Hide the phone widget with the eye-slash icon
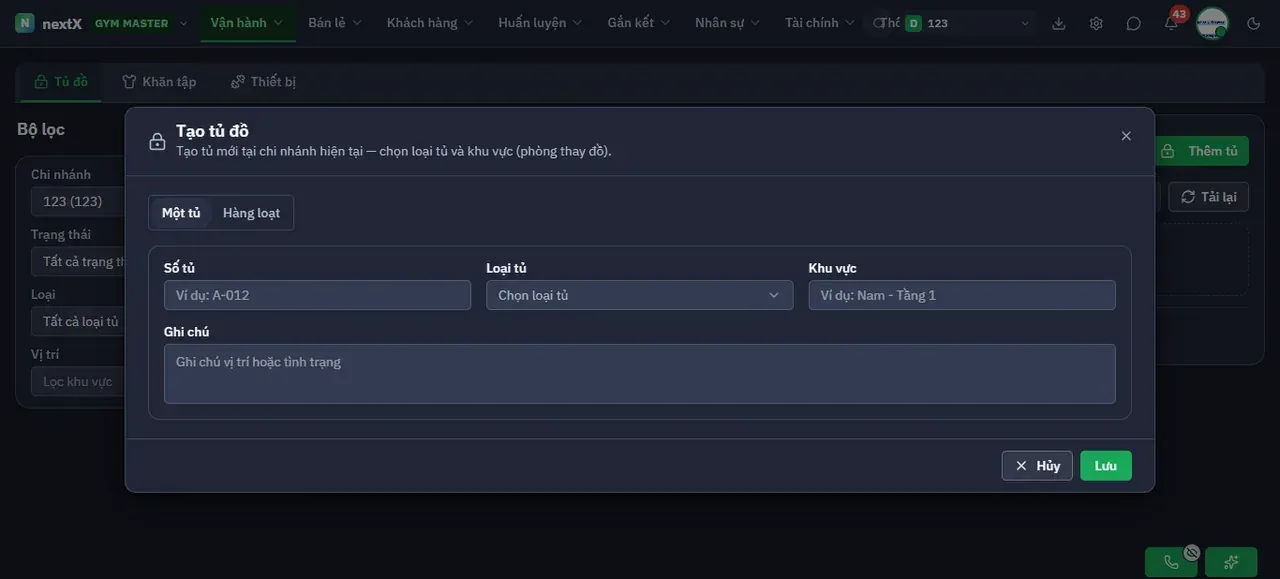The width and height of the screenshot is (1280, 579). [x=1192, y=551]
